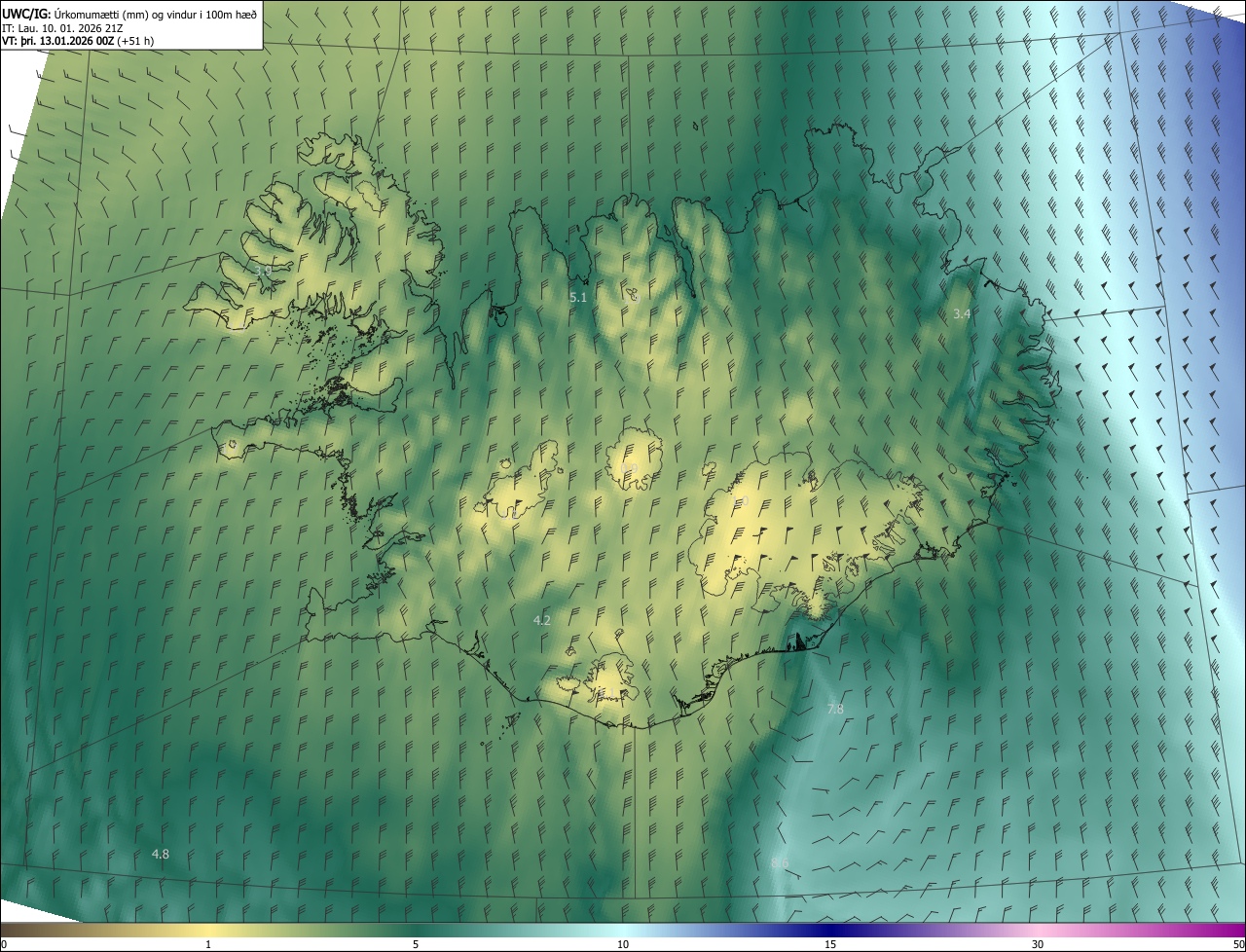The image size is (1246, 952).
Task: Click the 'UWC/IG:' map title text
Action: [26, 13]
